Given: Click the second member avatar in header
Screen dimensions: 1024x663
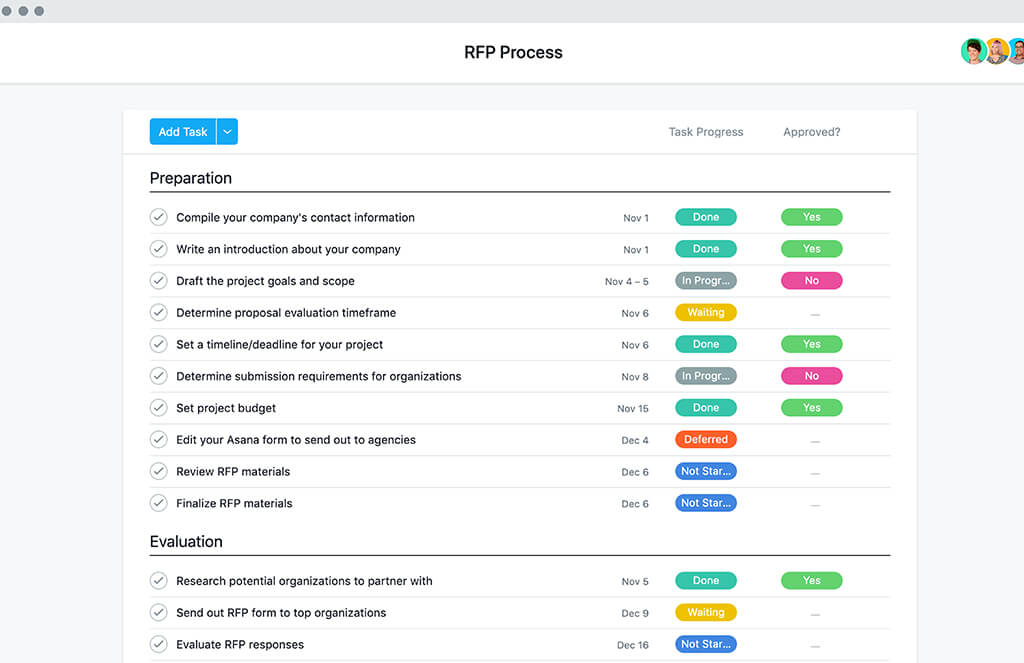Looking at the screenshot, I should [996, 51].
